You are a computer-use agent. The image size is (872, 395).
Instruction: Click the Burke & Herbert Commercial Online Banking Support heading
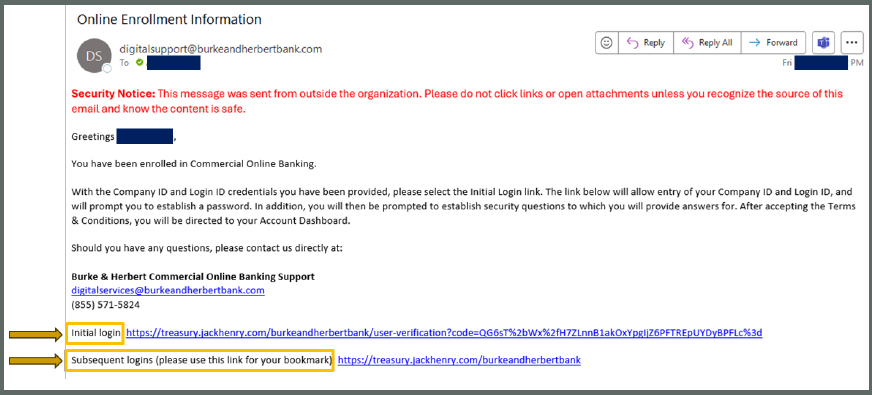point(193,276)
